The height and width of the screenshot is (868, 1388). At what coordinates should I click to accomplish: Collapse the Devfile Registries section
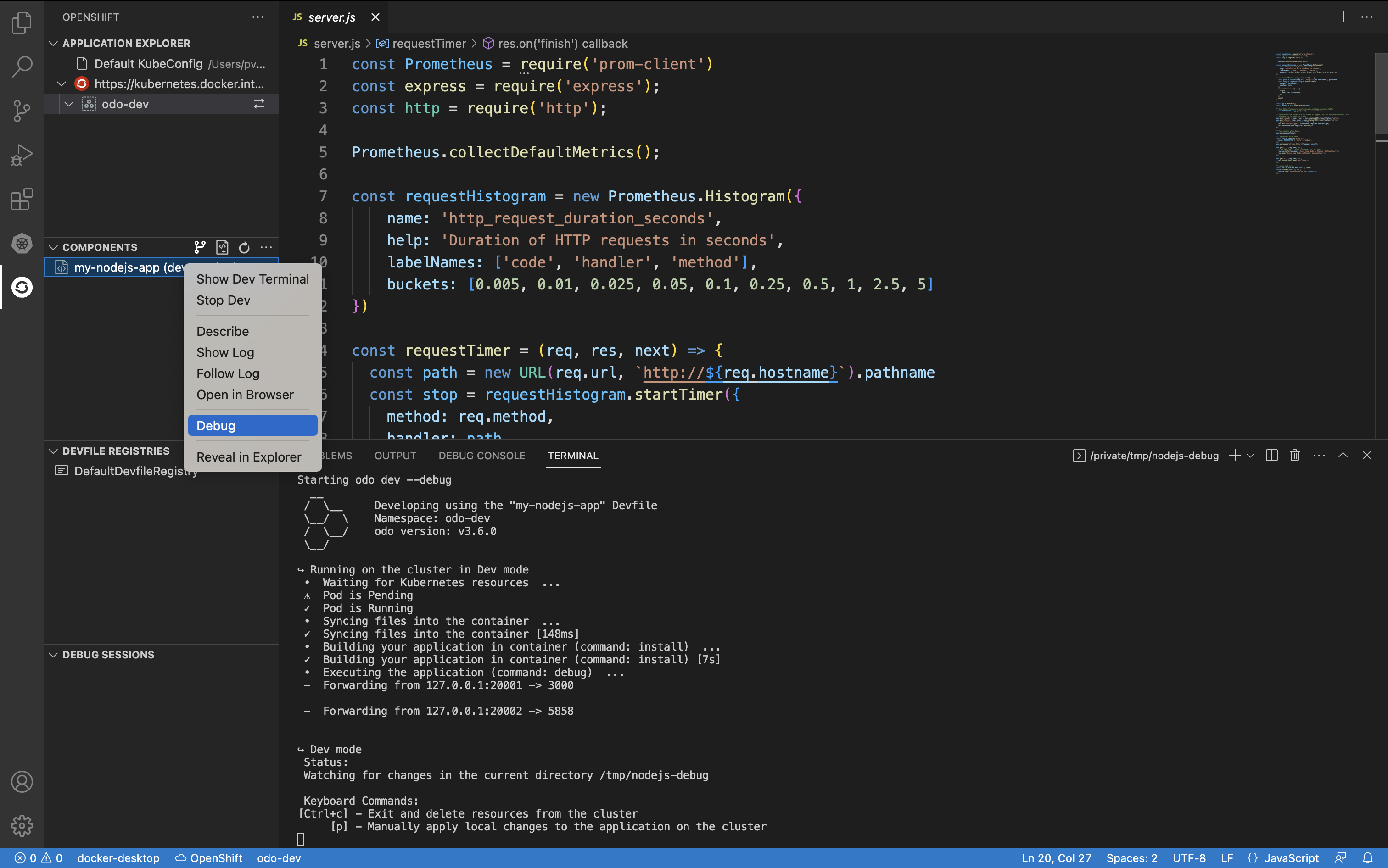[x=53, y=451]
